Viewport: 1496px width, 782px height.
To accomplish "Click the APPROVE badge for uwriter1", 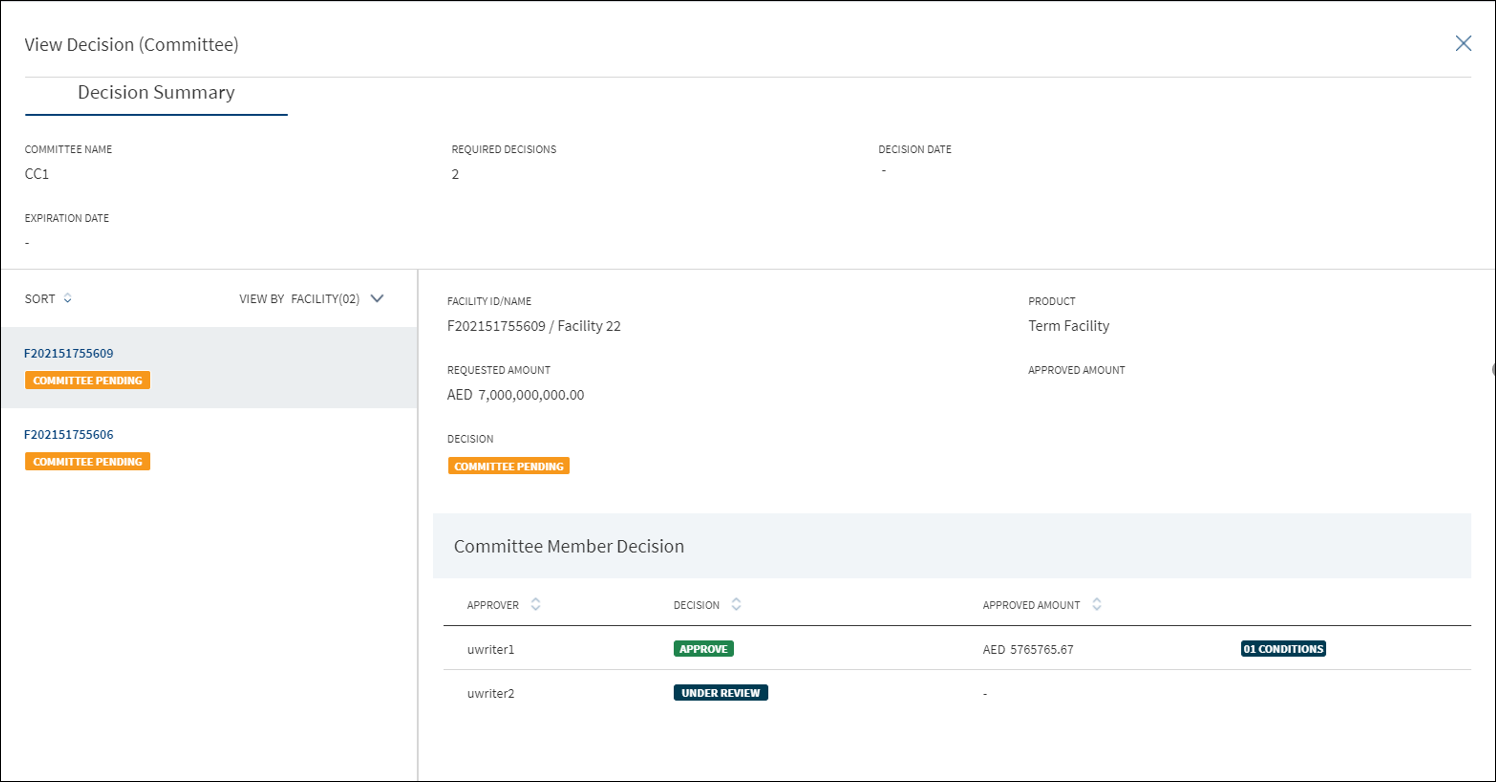I will [x=704, y=649].
